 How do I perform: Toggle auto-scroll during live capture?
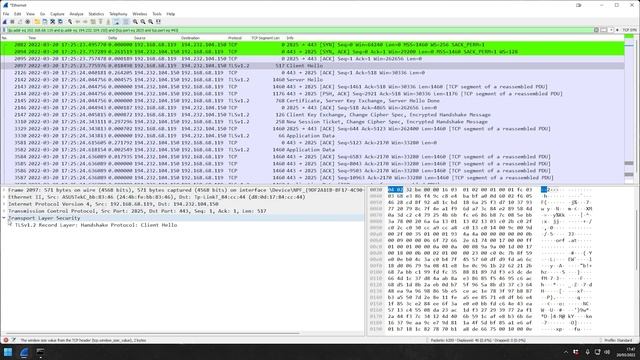click(116, 22)
